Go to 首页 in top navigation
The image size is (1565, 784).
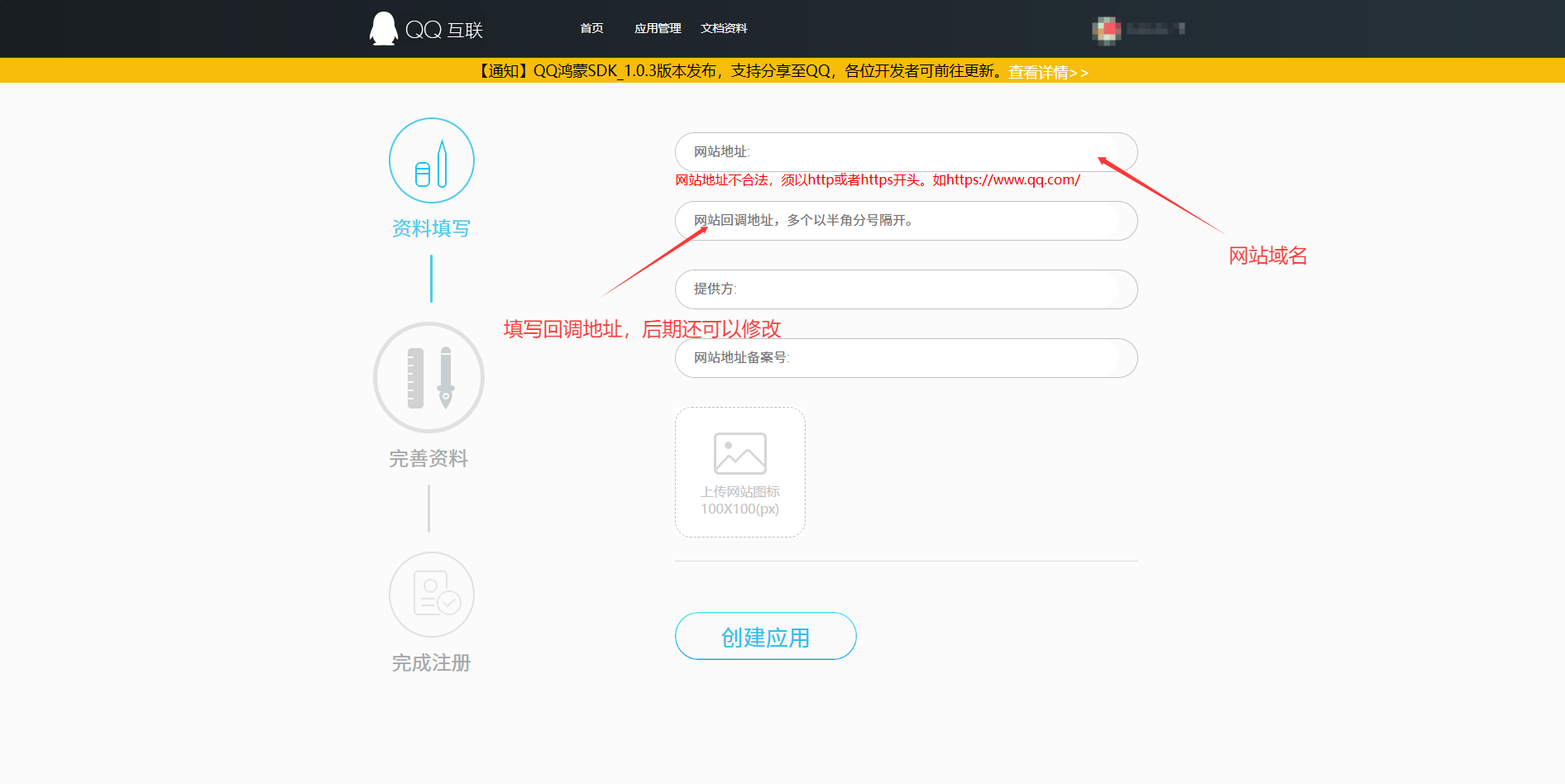point(591,29)
